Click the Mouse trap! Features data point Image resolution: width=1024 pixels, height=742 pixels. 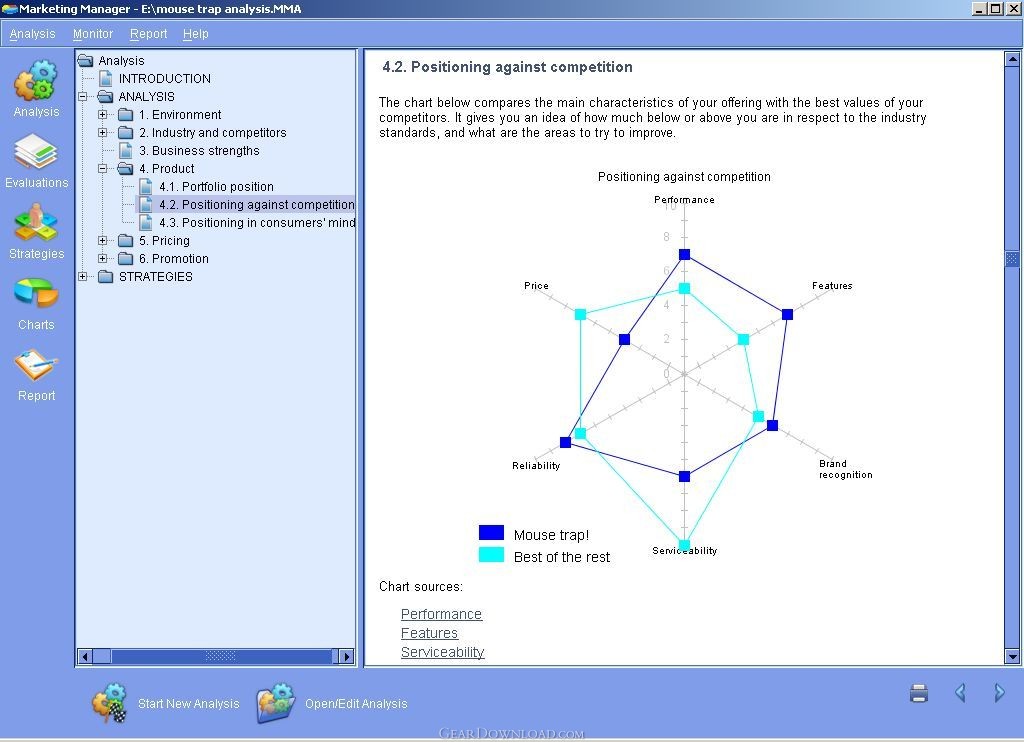(x=788, y=314)
